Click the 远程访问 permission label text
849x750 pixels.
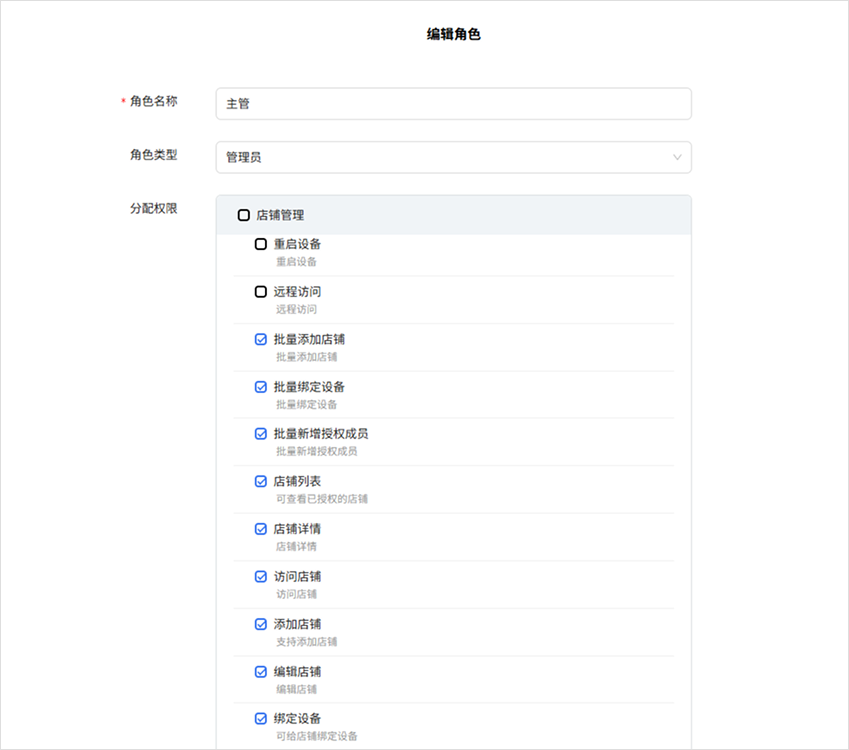tap(297, 292)
